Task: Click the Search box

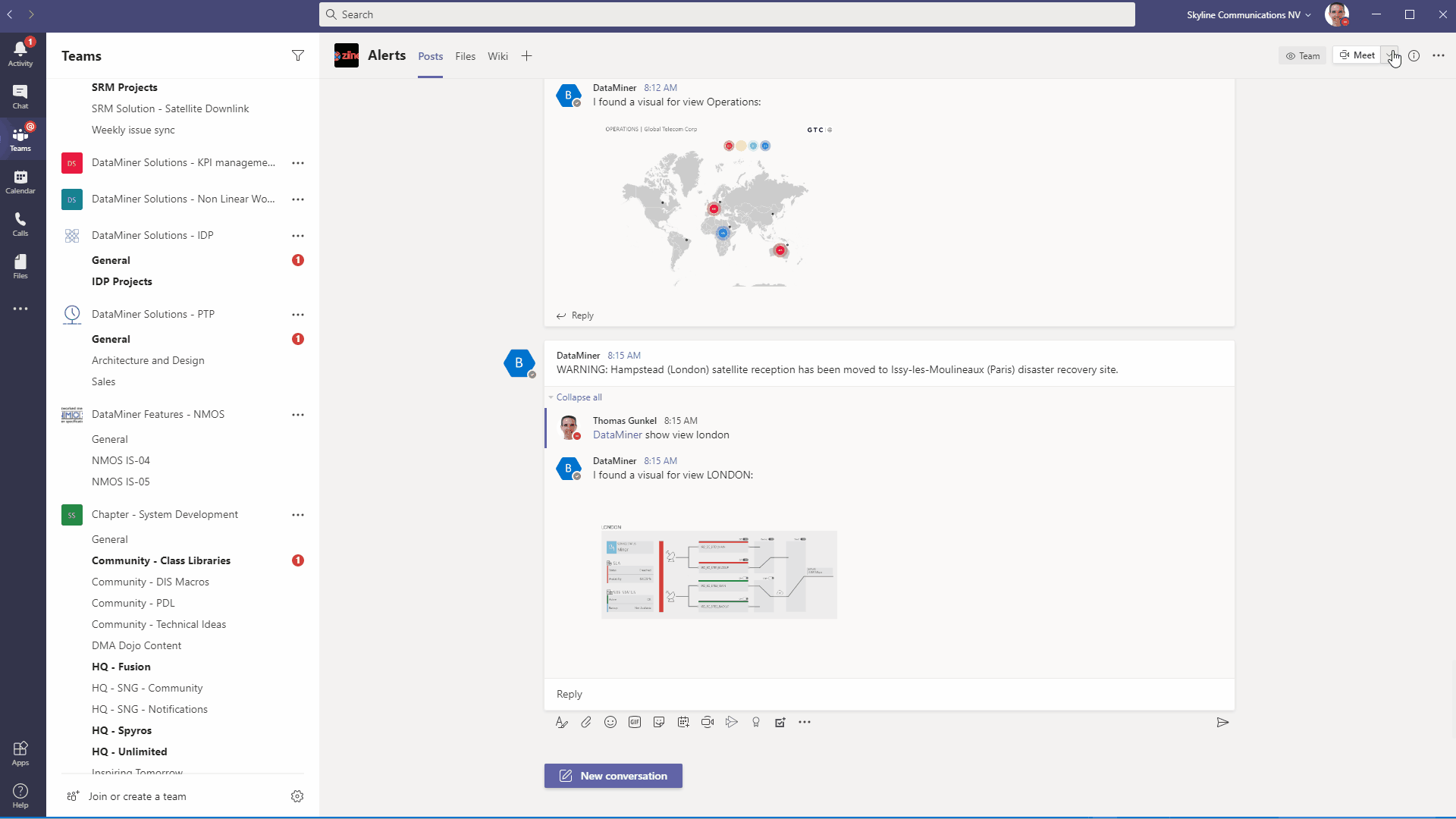Action: [726, 14]
